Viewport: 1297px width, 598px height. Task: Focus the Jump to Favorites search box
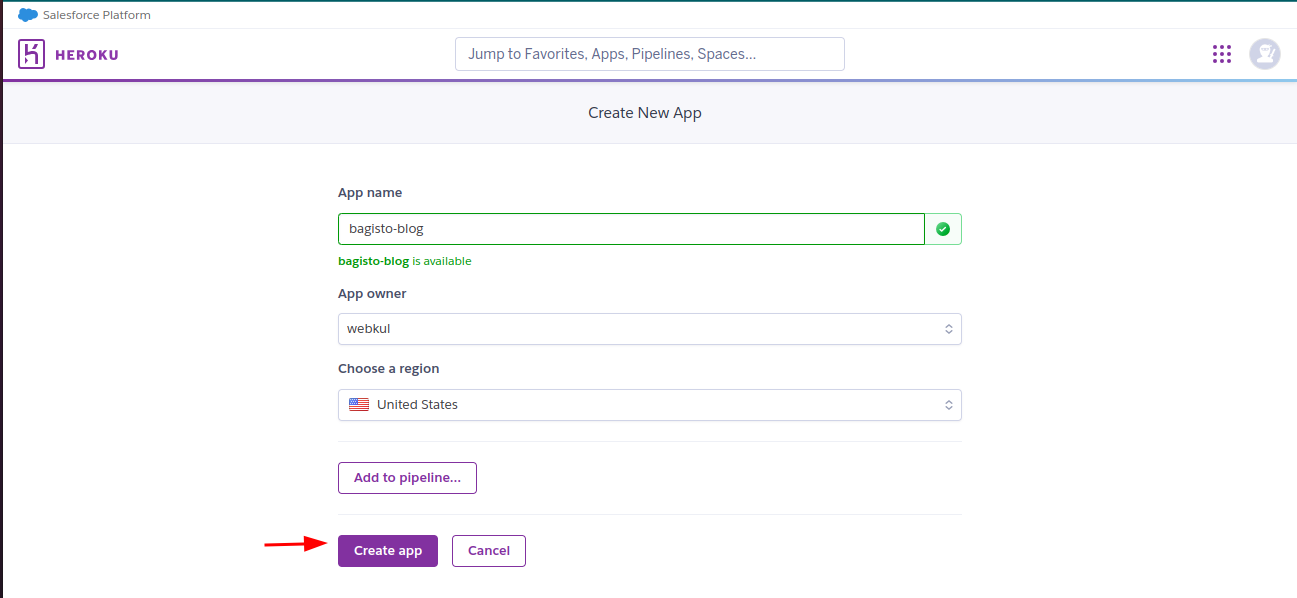click(x=650, y=54)
